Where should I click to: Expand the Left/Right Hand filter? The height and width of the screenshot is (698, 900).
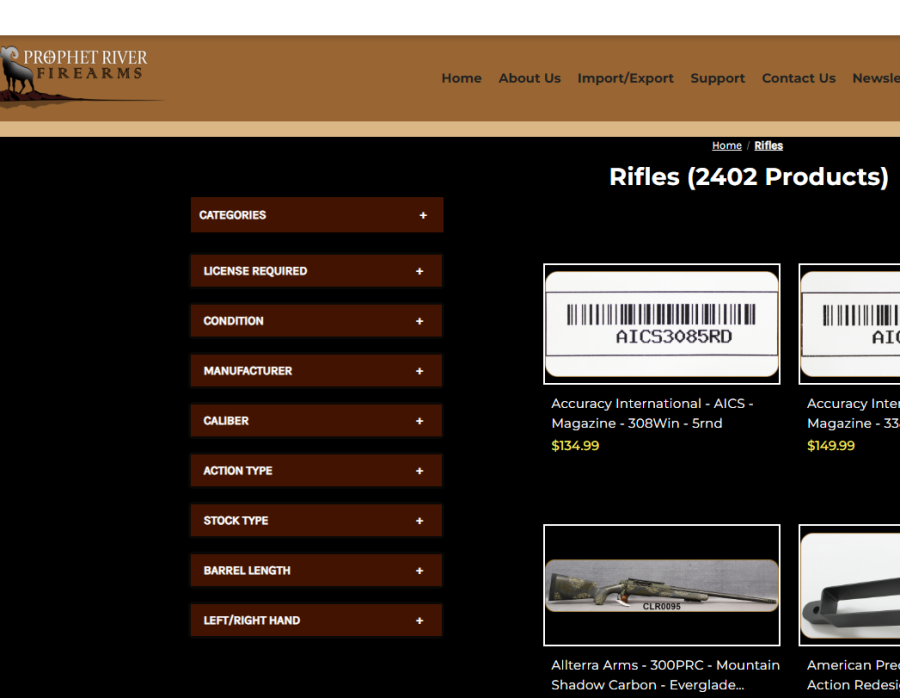[316, 621]
